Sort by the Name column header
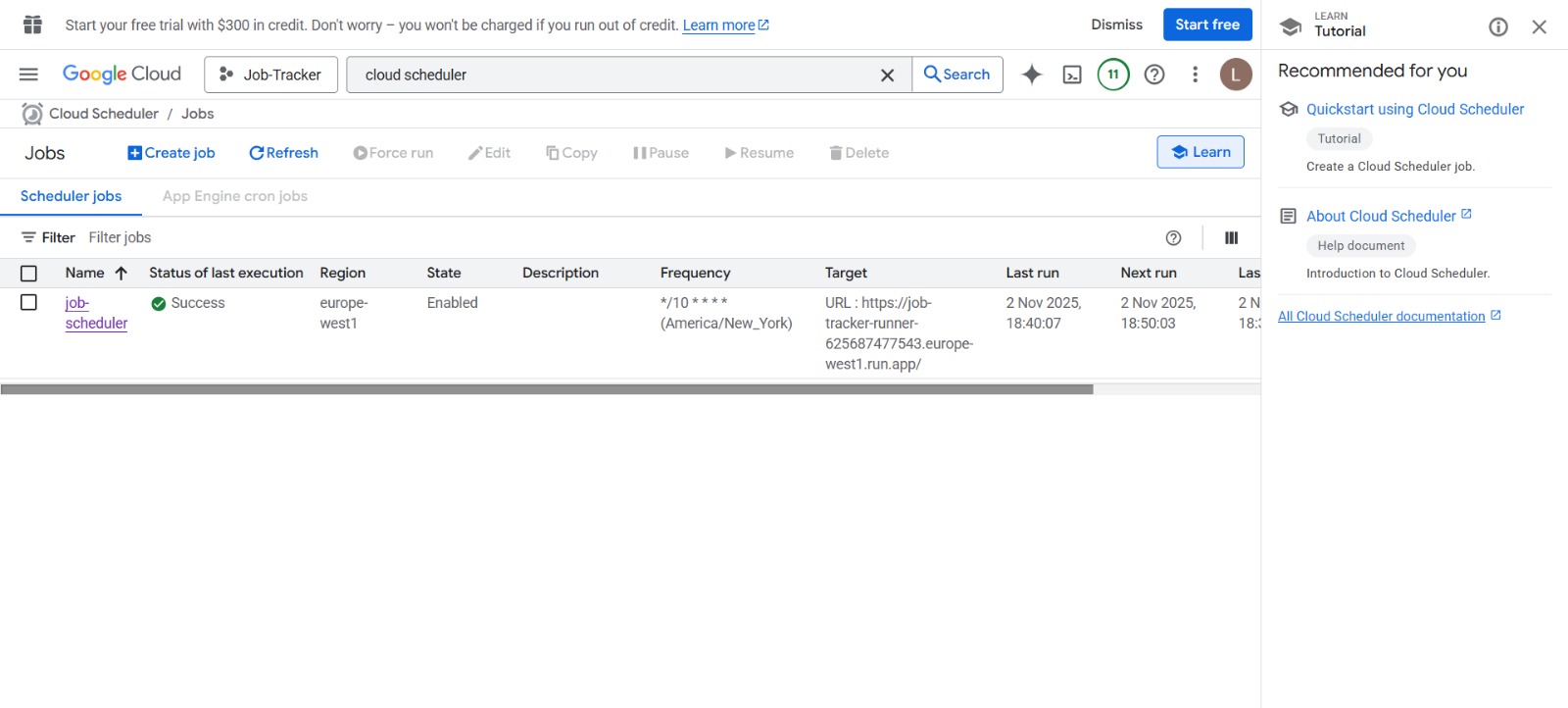 (84, 273)
